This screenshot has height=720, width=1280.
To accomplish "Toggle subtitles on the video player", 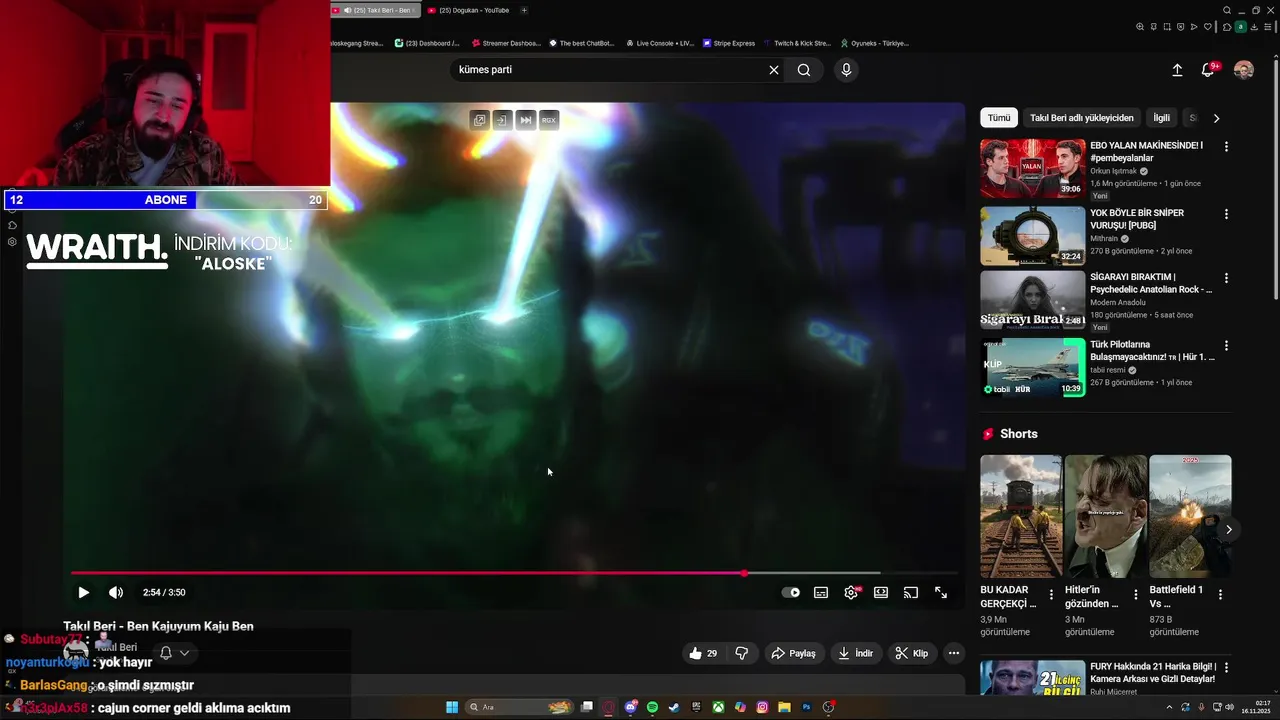I will click(x=821, y=592).
